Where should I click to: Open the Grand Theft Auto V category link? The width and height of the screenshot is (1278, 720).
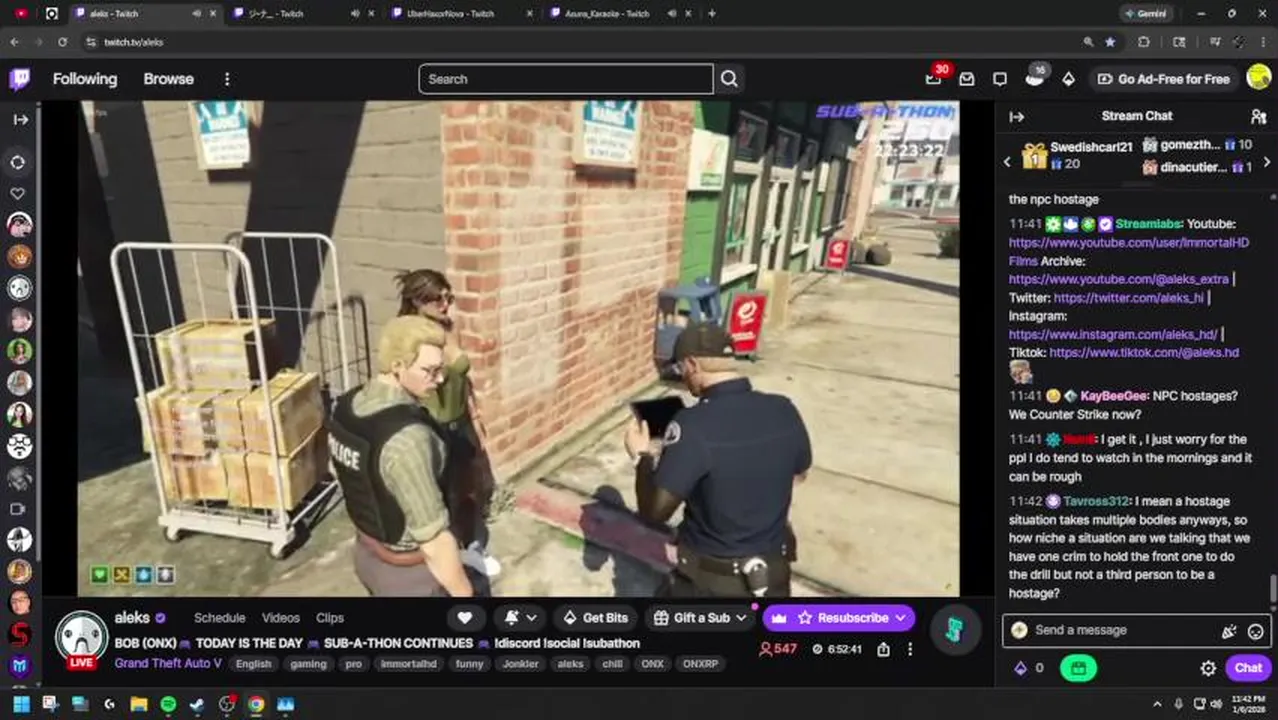(168, 663)
